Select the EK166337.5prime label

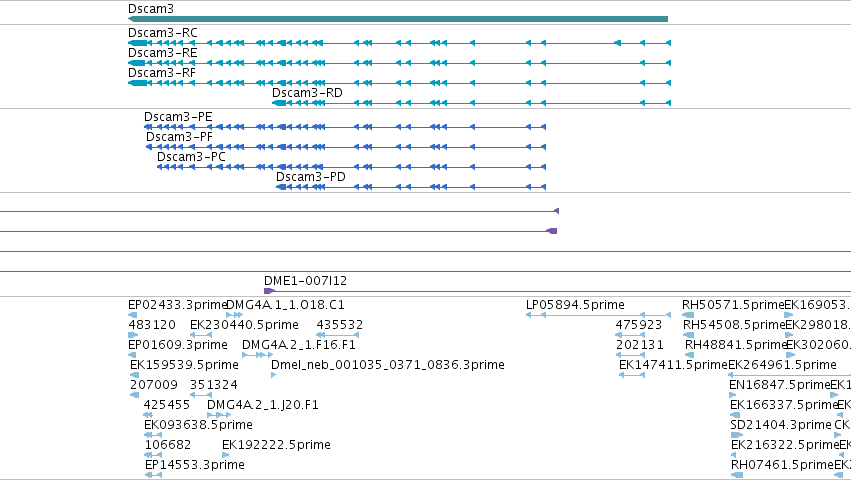784,405
